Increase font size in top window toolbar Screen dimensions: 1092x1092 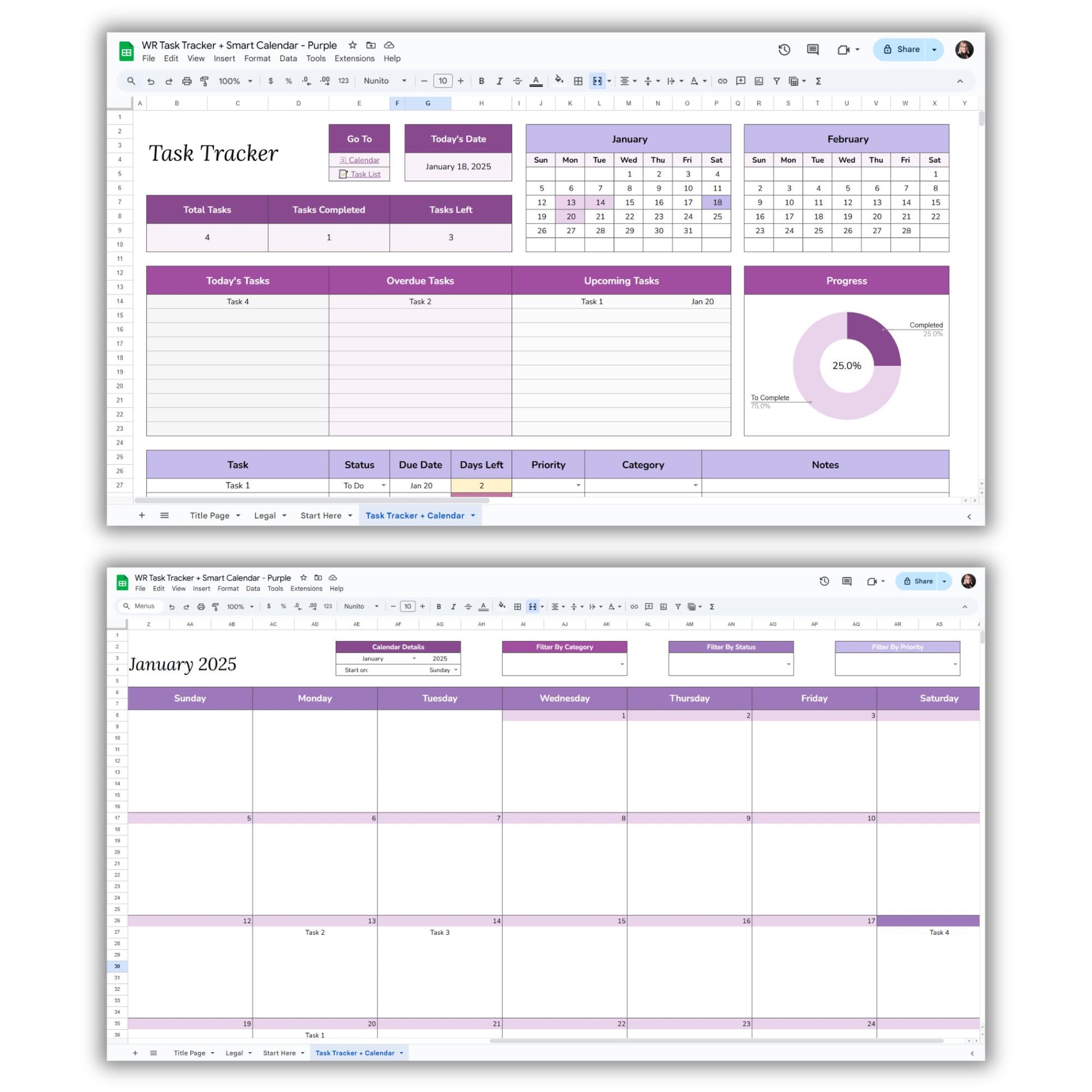tap(461, 81)
